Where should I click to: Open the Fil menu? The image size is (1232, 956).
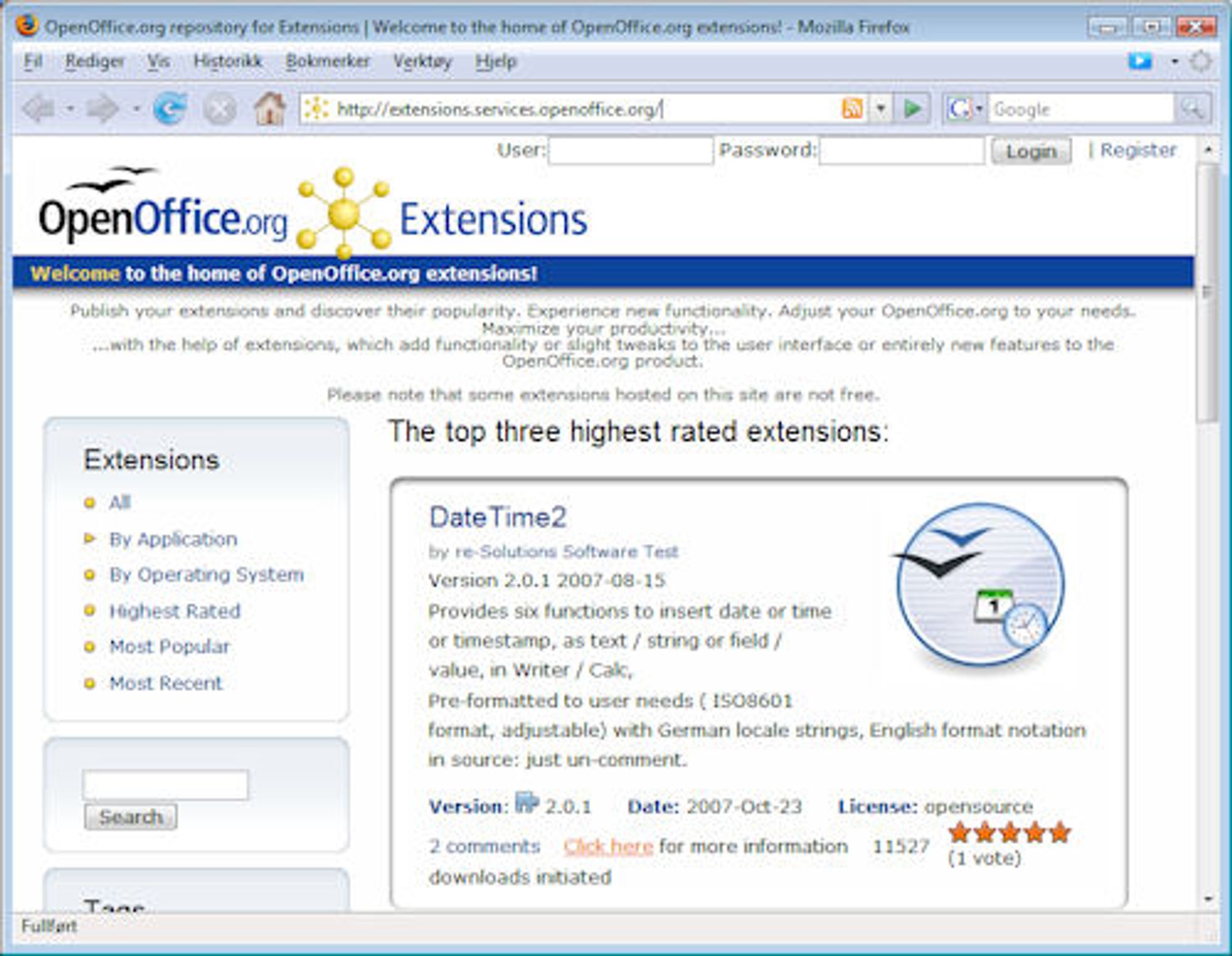click(33, 61)
